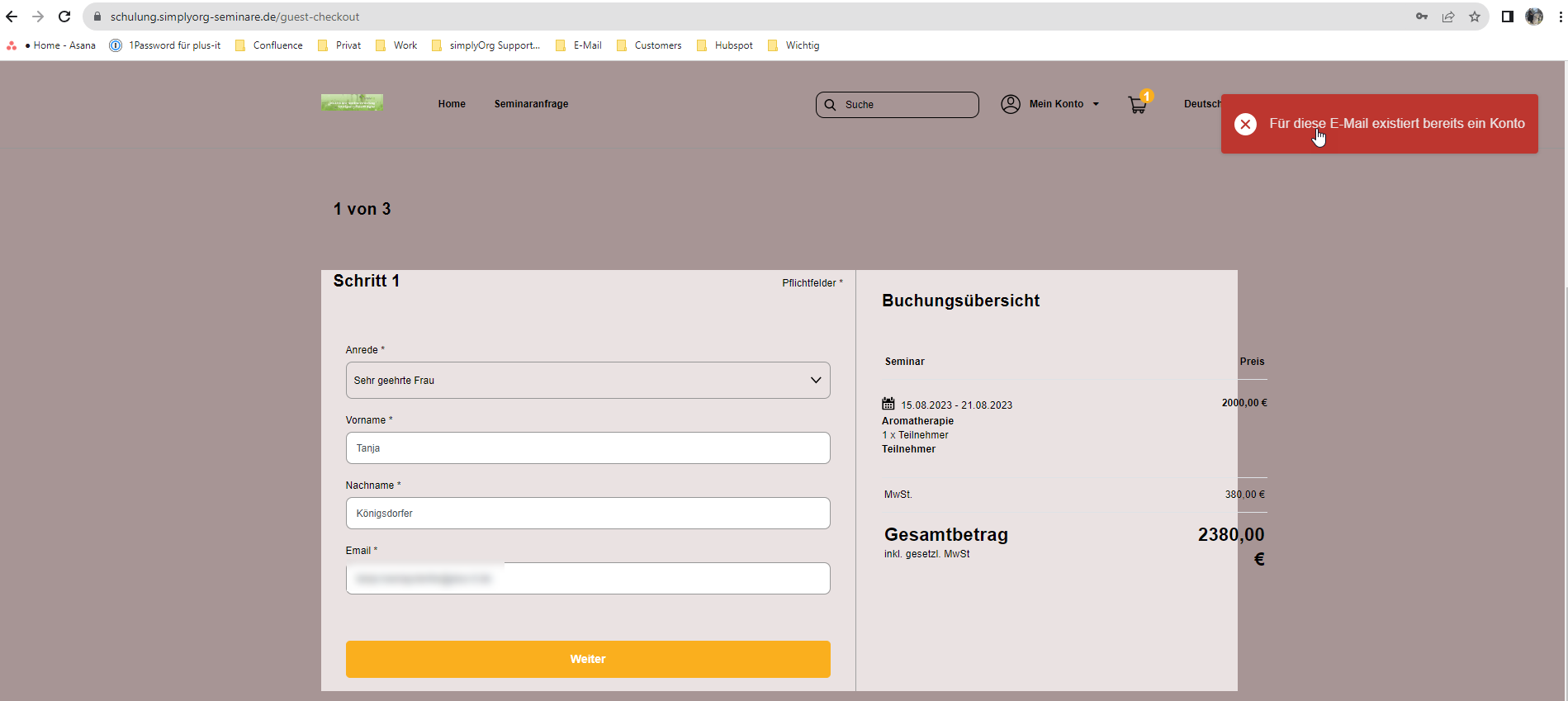
Task: Toggle the browser side panel icon
Action: tap(1507, 17)
